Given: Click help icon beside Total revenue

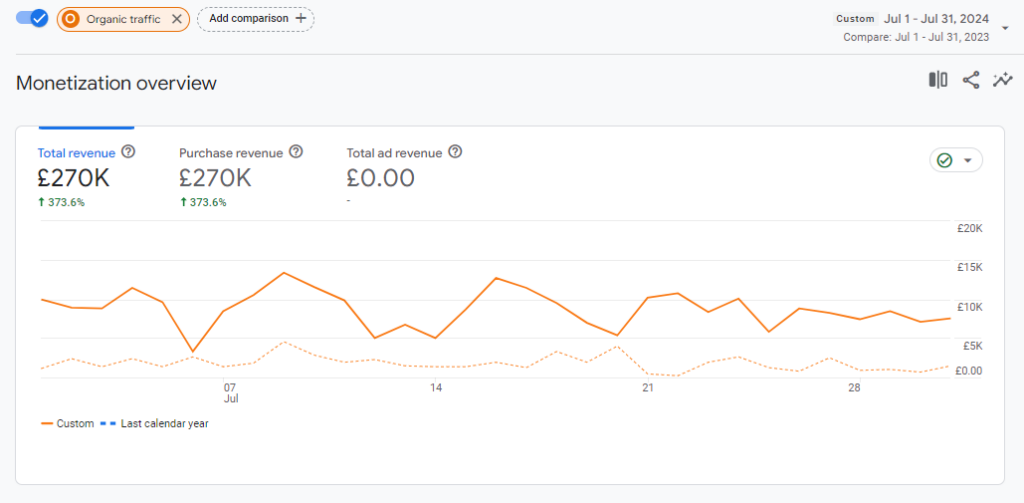Looking at the screenshot, I should tap(128, 152).
